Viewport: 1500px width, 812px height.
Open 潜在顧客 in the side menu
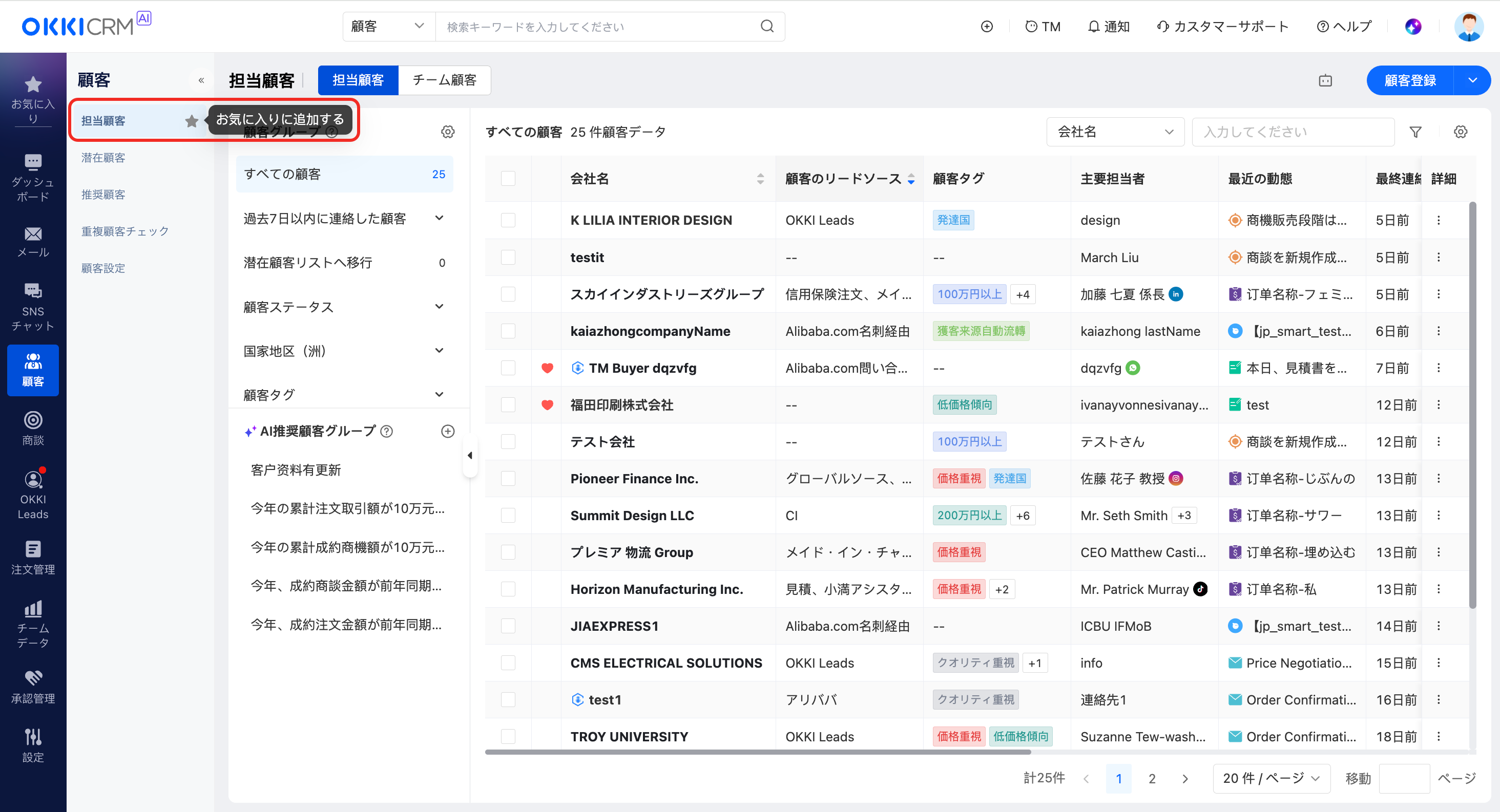[x=103, y=158]
